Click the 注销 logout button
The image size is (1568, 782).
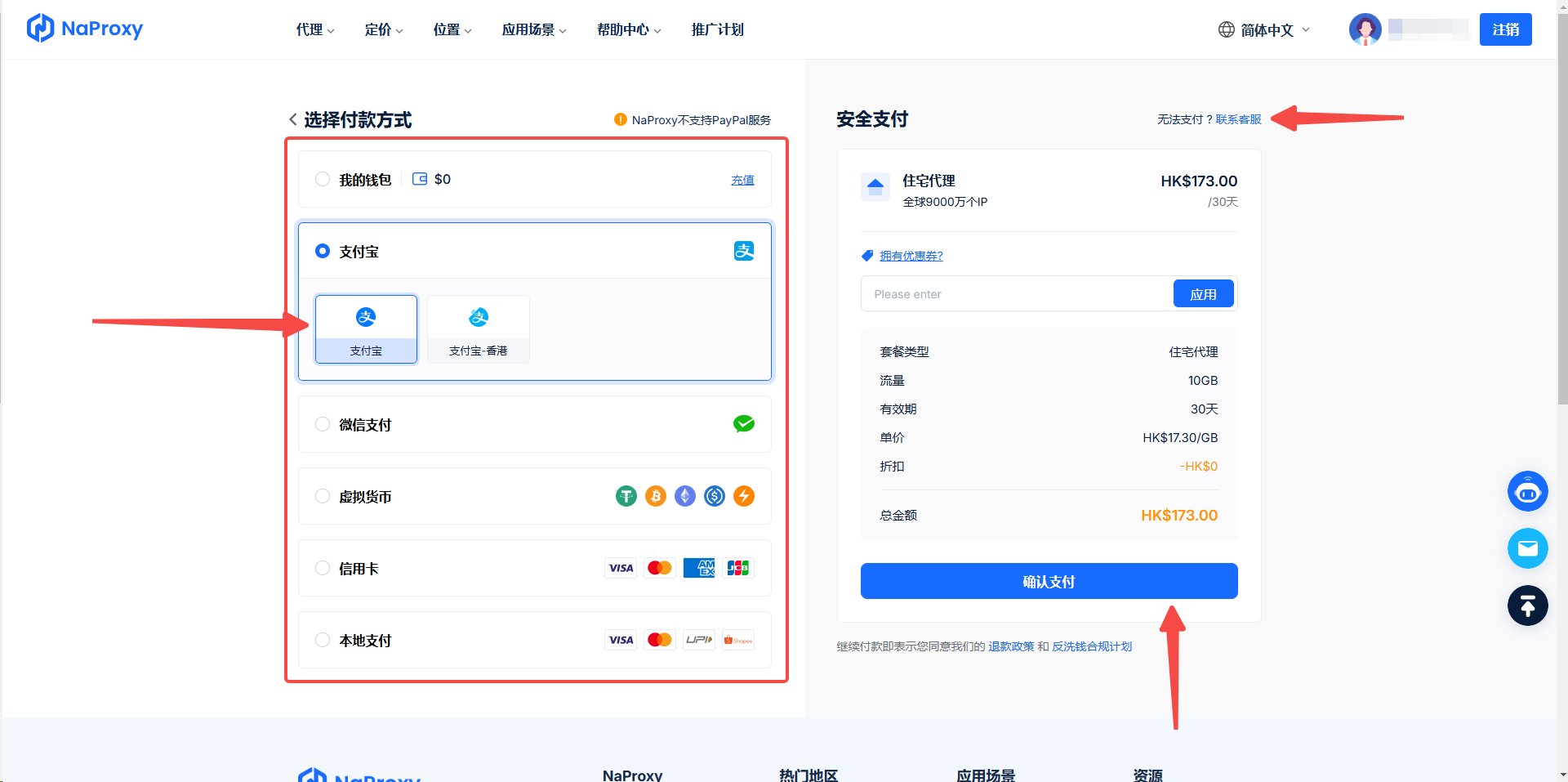[x=1506, y=29]
